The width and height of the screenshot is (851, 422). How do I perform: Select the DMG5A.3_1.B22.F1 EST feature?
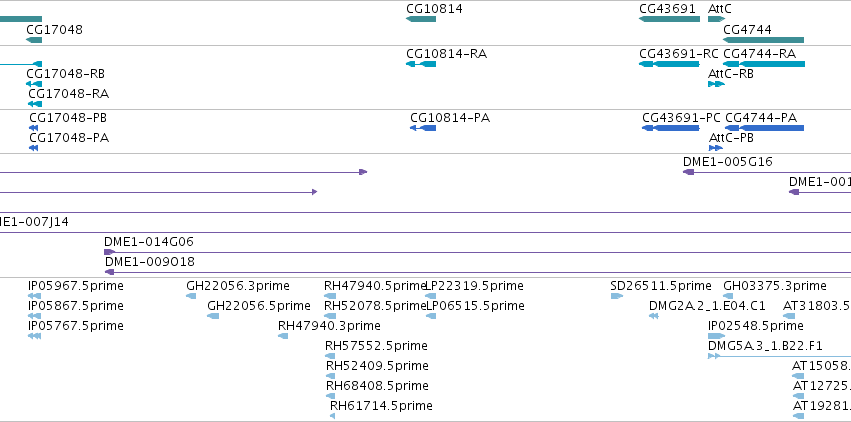tap(779, 356)
